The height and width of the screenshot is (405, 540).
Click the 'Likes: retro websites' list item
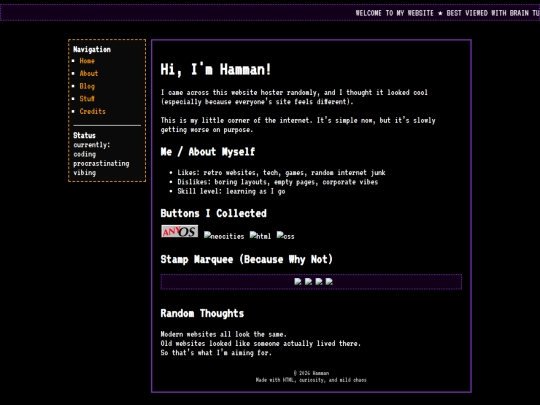pyautogui.click(x=281, y=173)
